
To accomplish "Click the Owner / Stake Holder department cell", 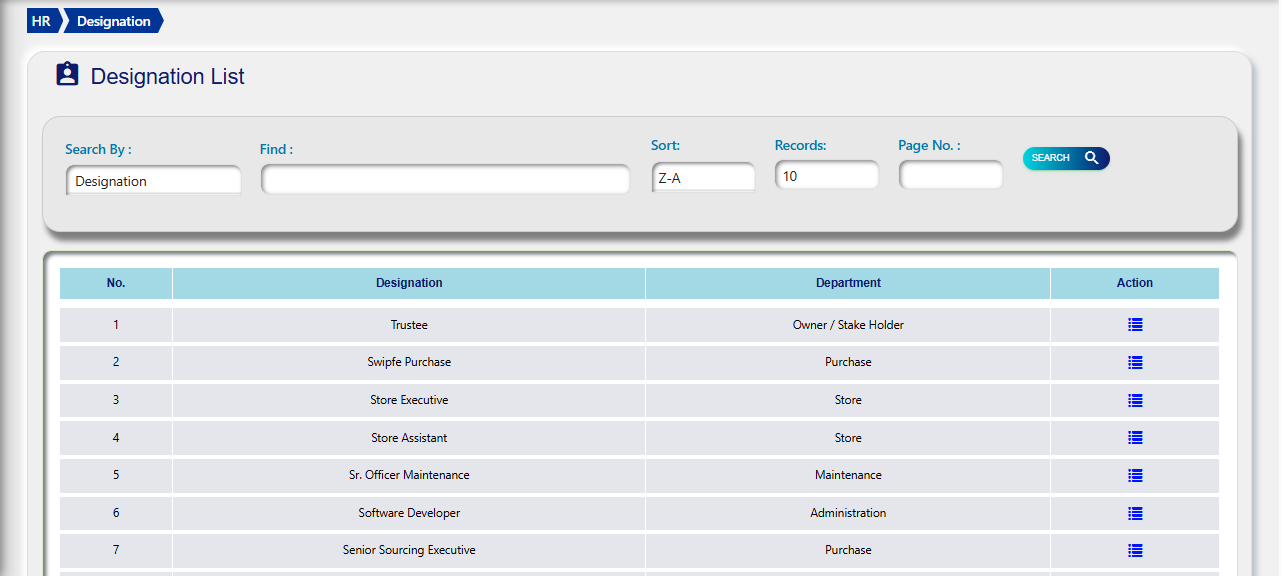I will tap(848, 325).
